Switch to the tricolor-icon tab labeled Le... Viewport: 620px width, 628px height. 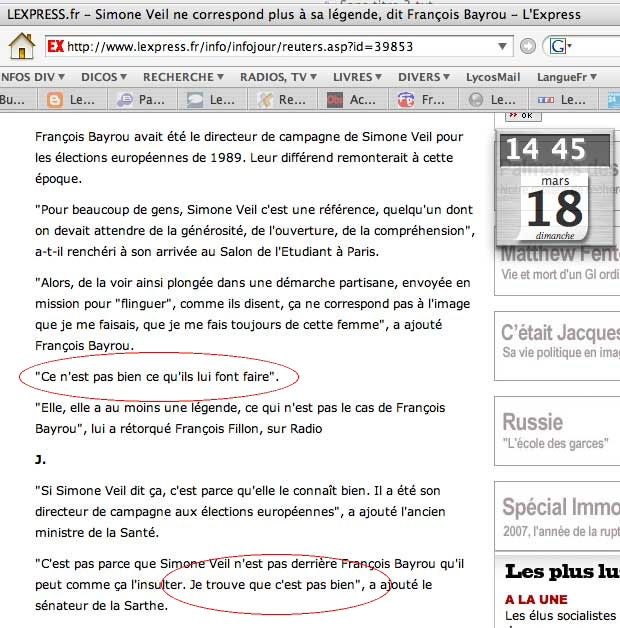tap(562, 100)
